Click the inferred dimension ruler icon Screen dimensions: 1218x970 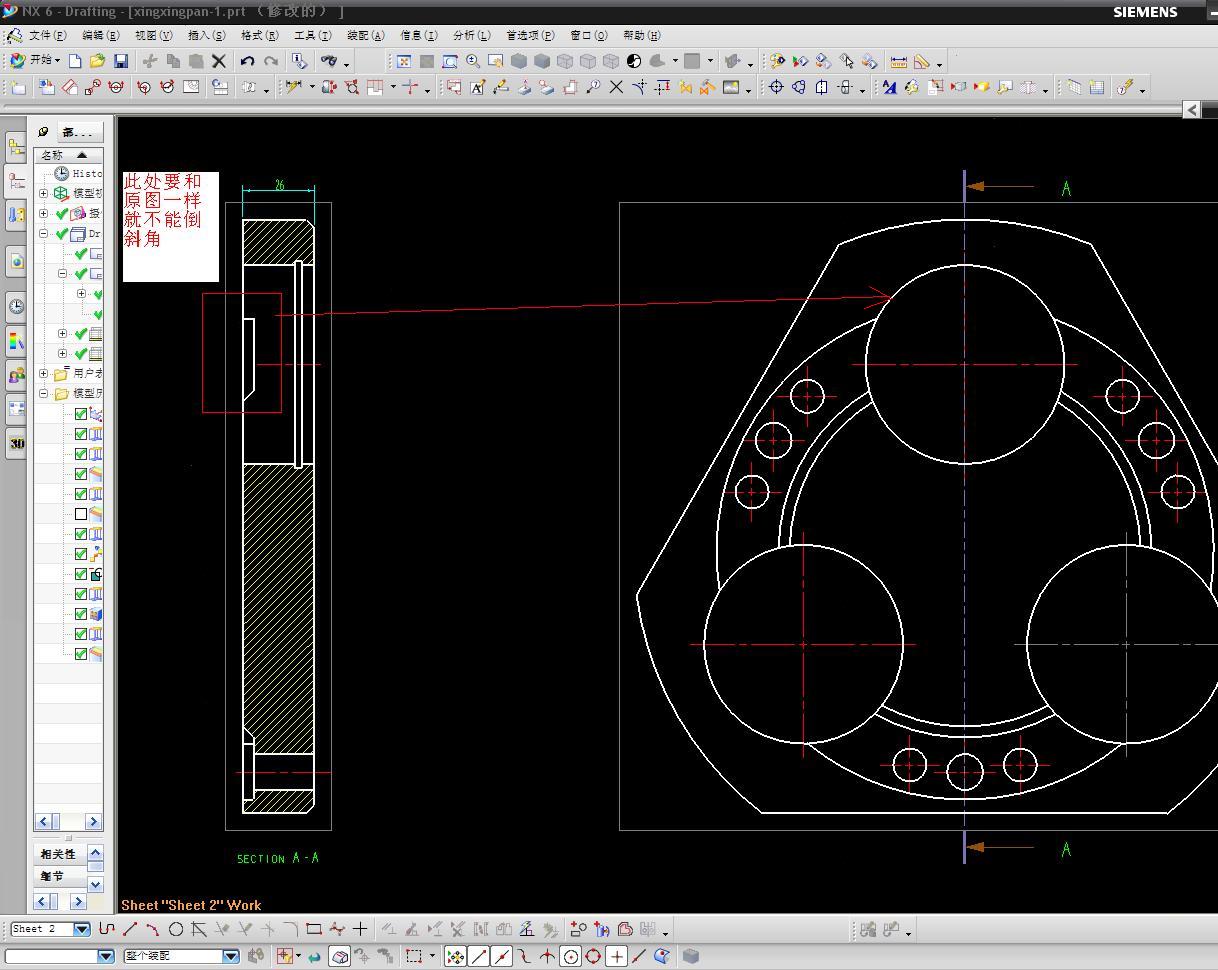pyautogui.click(x=292, y=87)
